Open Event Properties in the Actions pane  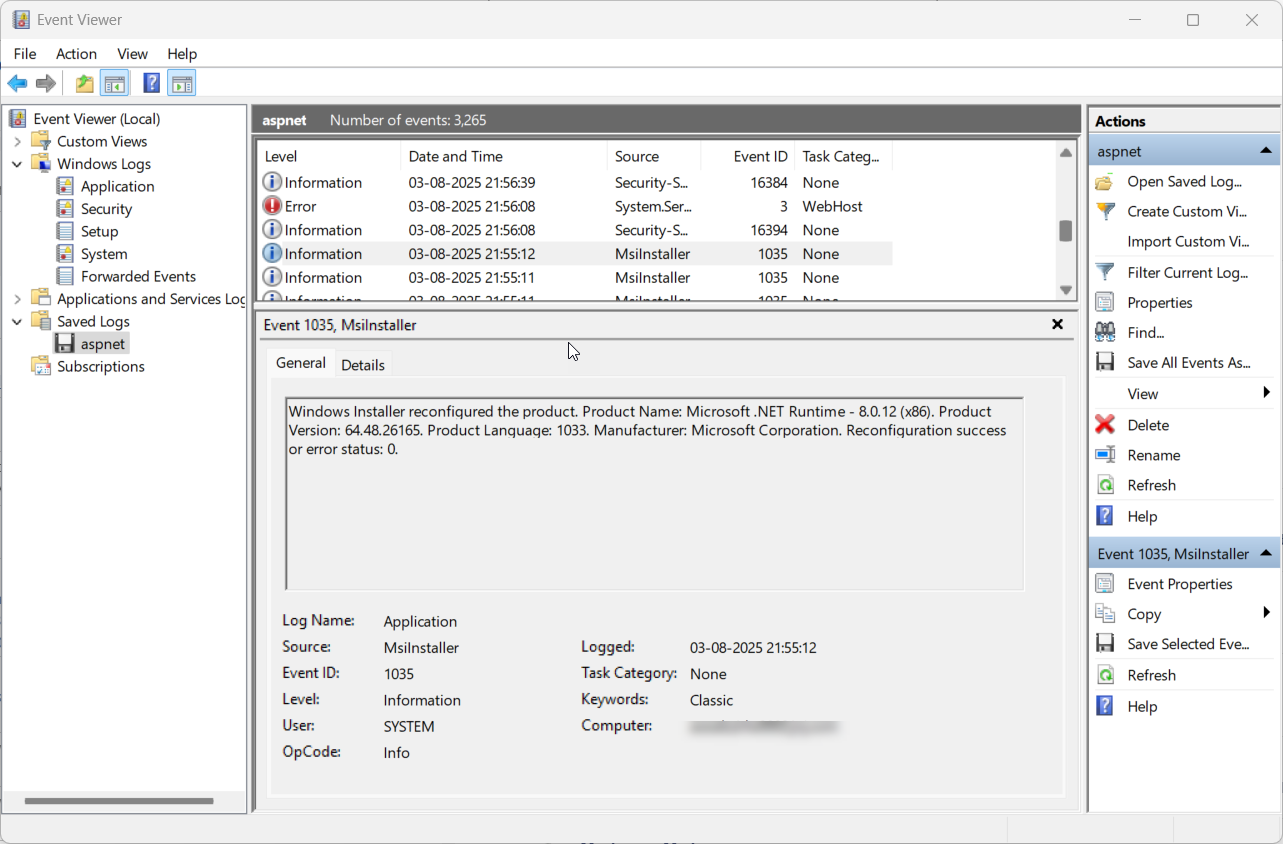(x=1180, y=584)
